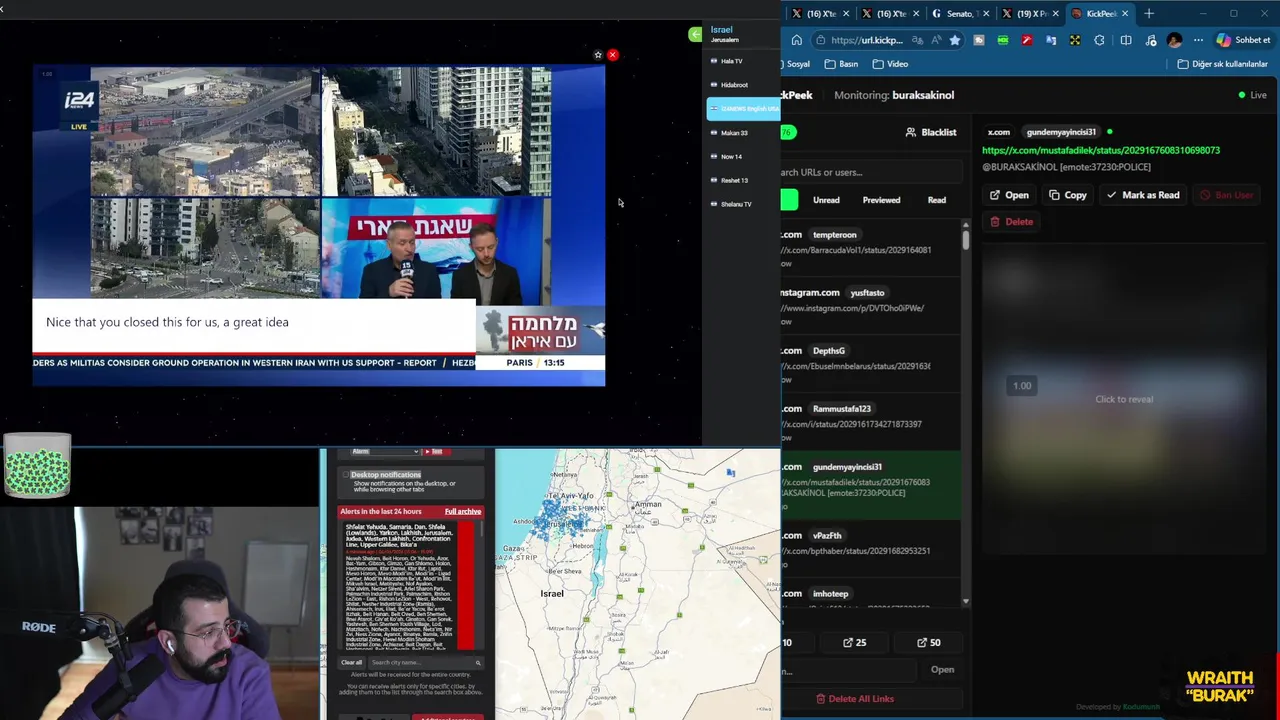Click the read aloud icon in address bar

[x=936, y=40]
